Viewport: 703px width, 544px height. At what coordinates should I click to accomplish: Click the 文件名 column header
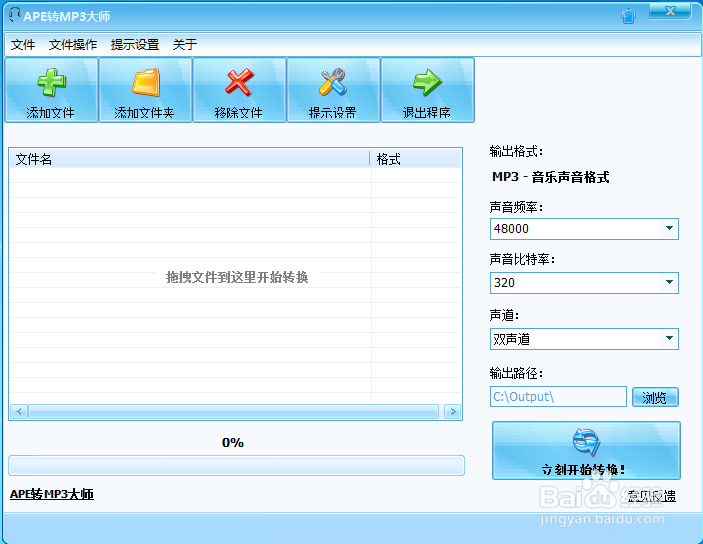(x=190, y=159)
